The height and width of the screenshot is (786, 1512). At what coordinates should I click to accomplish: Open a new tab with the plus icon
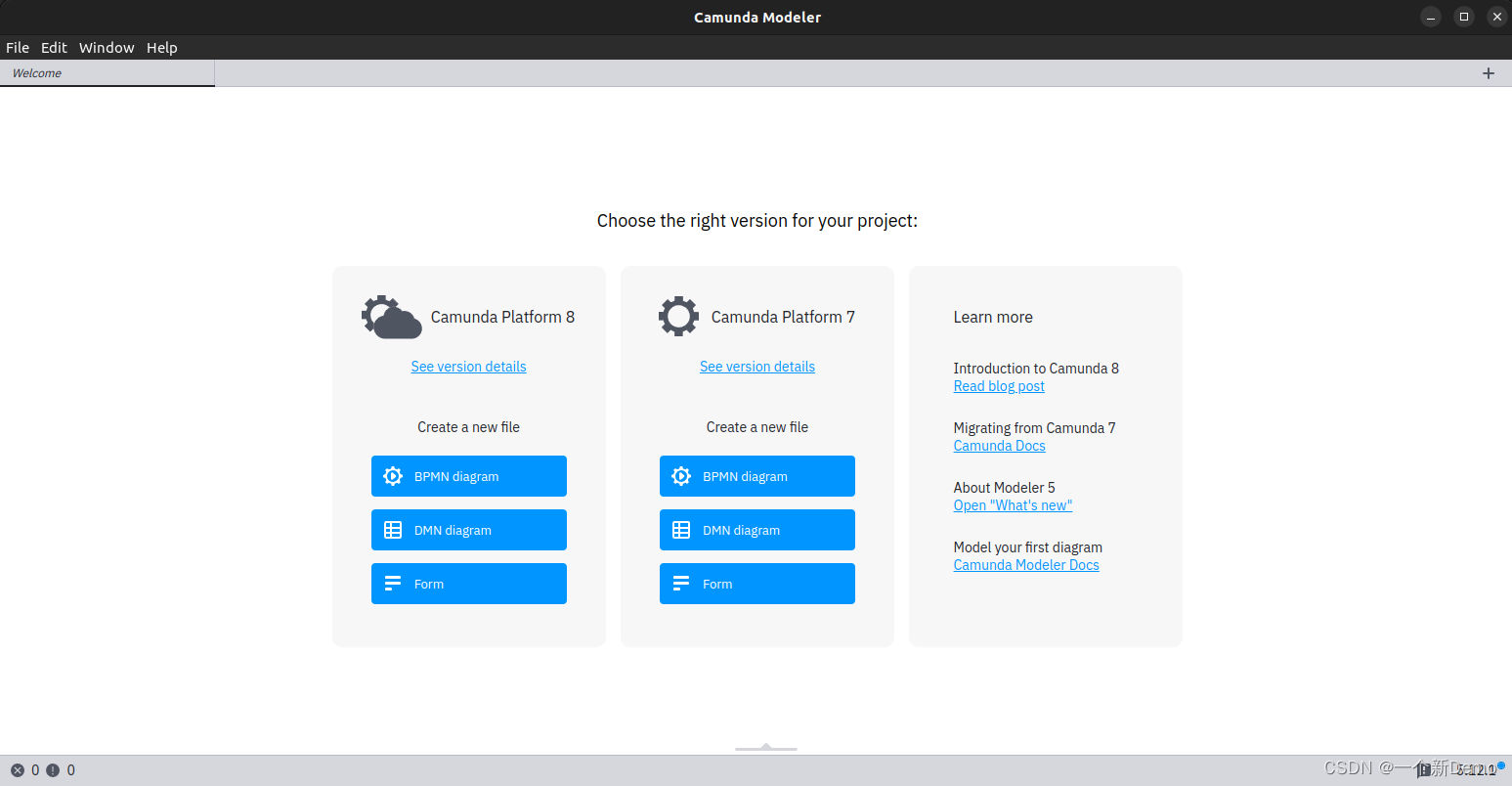[1489, 73]
